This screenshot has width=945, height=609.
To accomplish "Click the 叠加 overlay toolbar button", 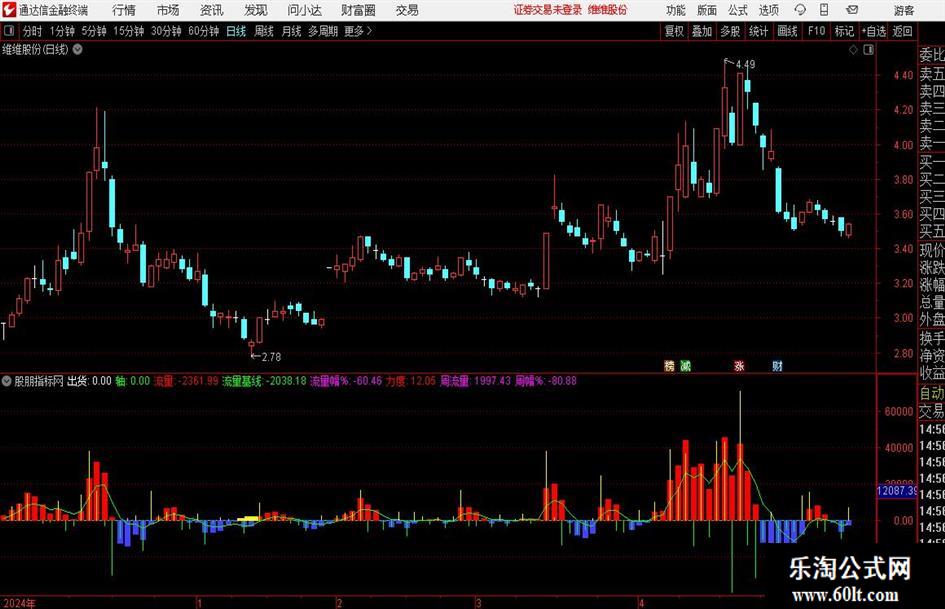I will [702, 31].
